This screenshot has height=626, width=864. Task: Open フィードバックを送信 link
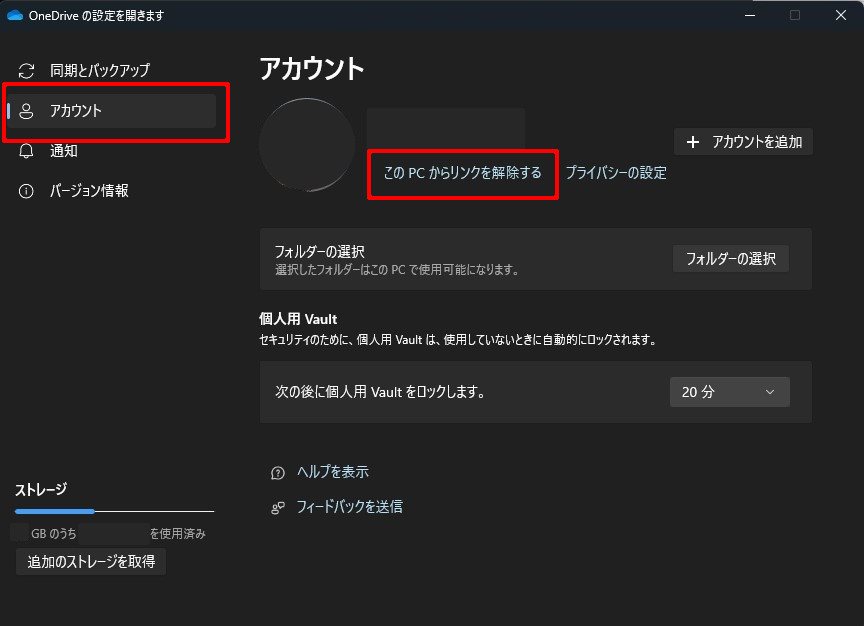pyautogui.click(x=349, y=507)
